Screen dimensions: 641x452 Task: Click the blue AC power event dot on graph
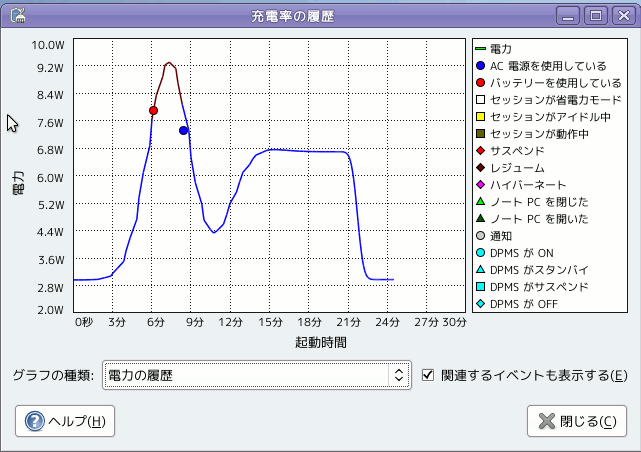point(183,130)
